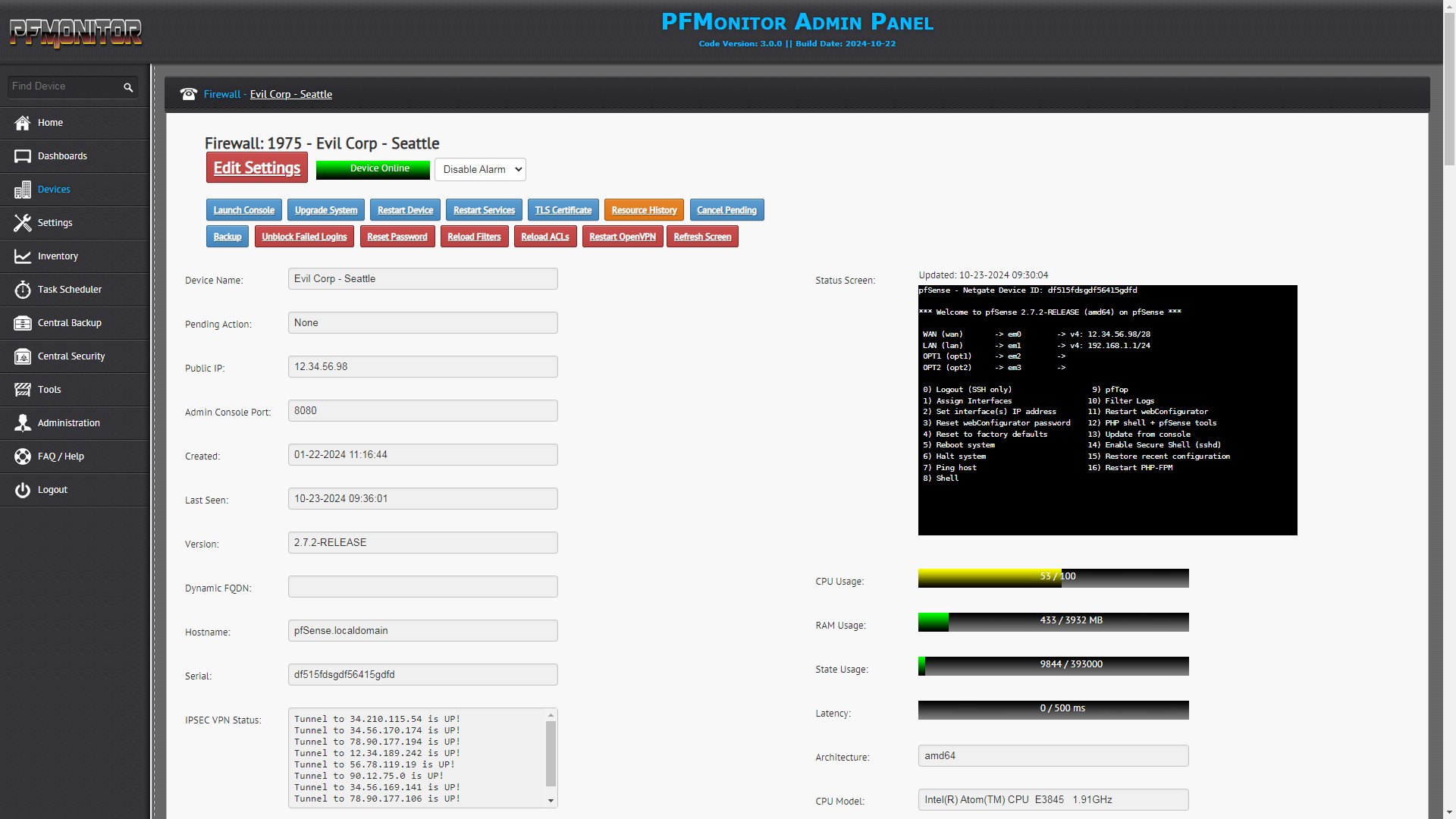This screenshot has width=1456, height=819.
Task: Select Central Security in sidebar
Action: [x=75, y=356]
